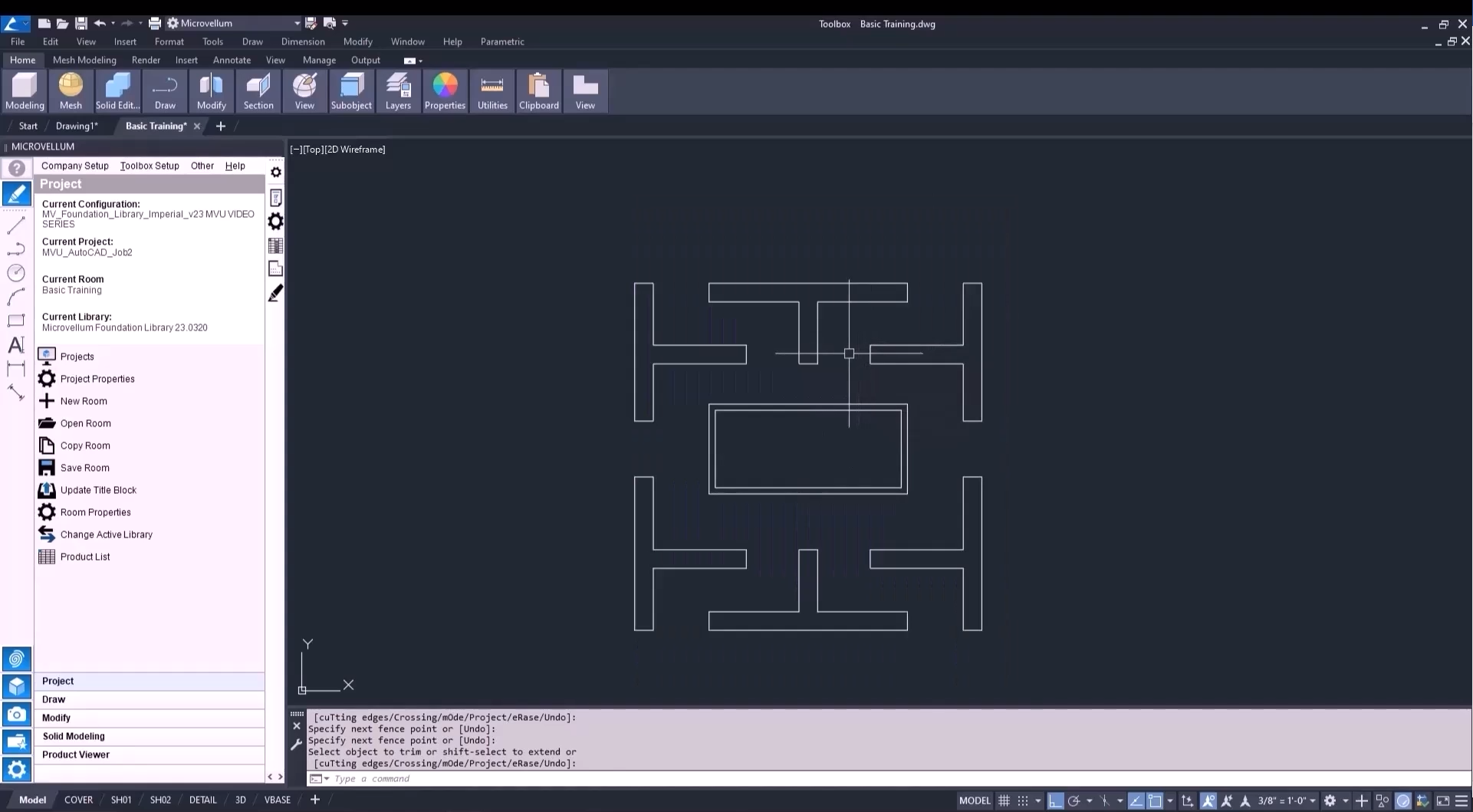Open the Parametric menu
The height and width of the screenshot is (812, 1473).
(502, 41)
